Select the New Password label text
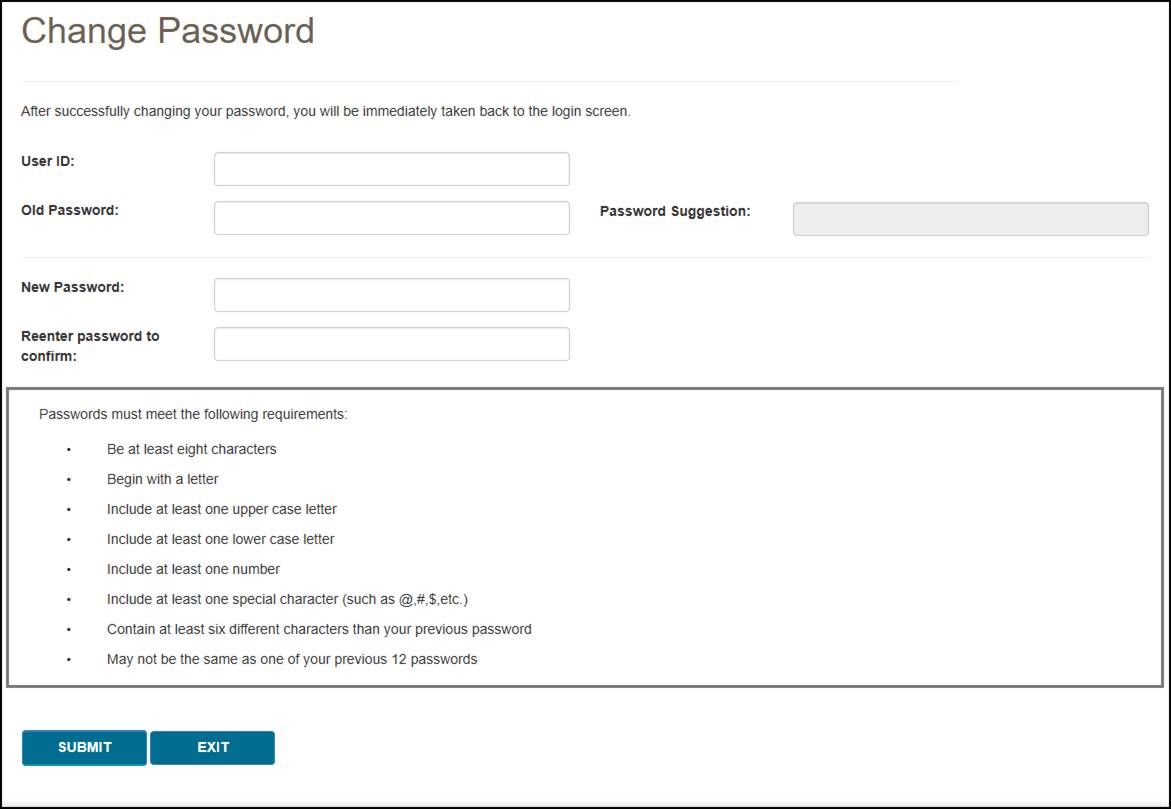The height and width of the screenshot is (809, 1171). pos(70,286)
